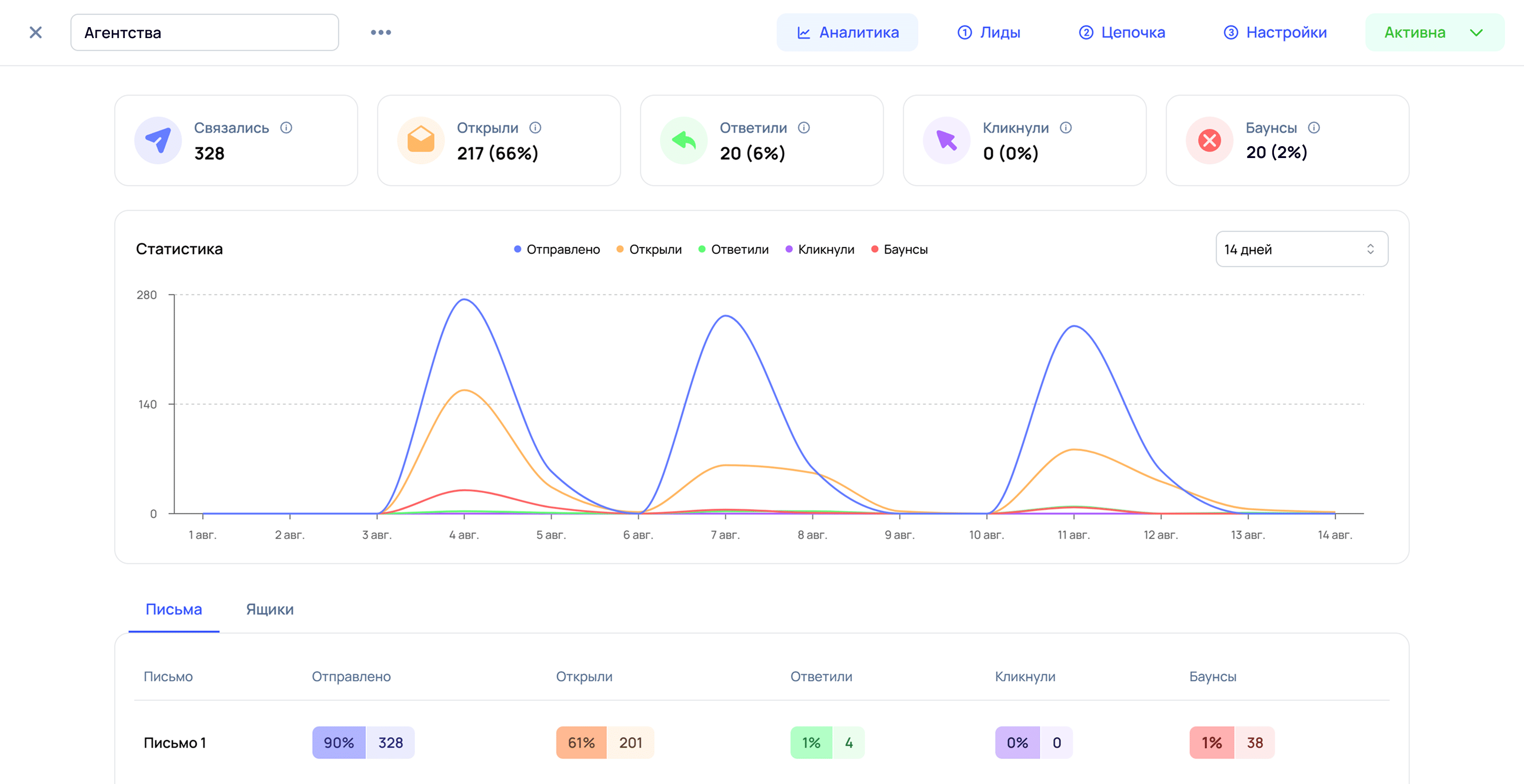This screenshot has height=784, width=1524.
Task: Toggle Открыли series in chart legend
Action: coord(650,249)
